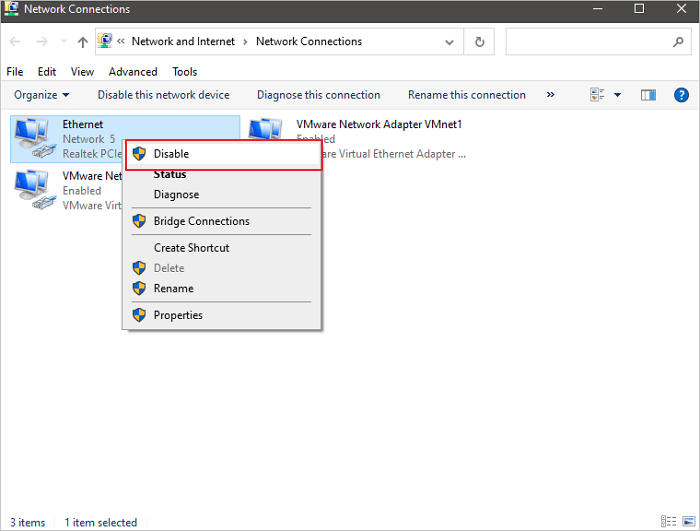700x531 pixels.
Task: Open the Organize dropdown
Action: 41,95
